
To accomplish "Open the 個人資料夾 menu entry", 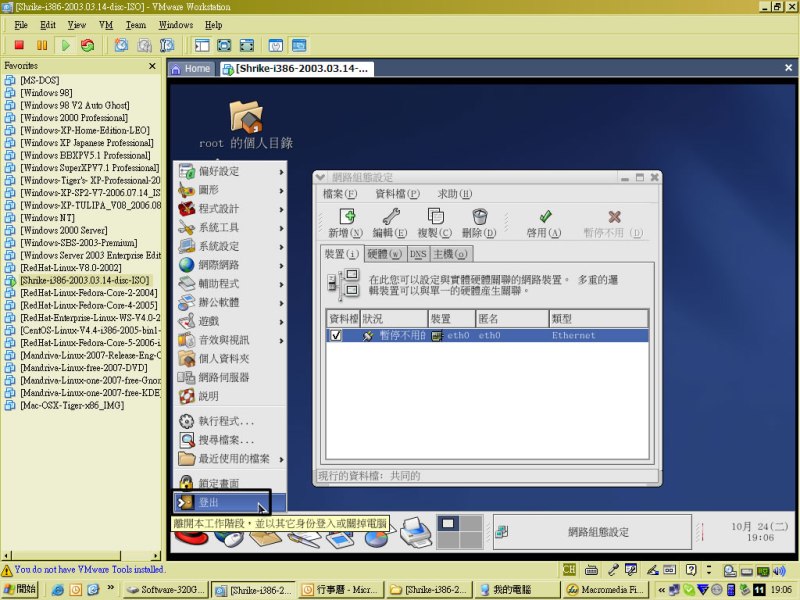I will pyautogui.click(x=230, y=359).
